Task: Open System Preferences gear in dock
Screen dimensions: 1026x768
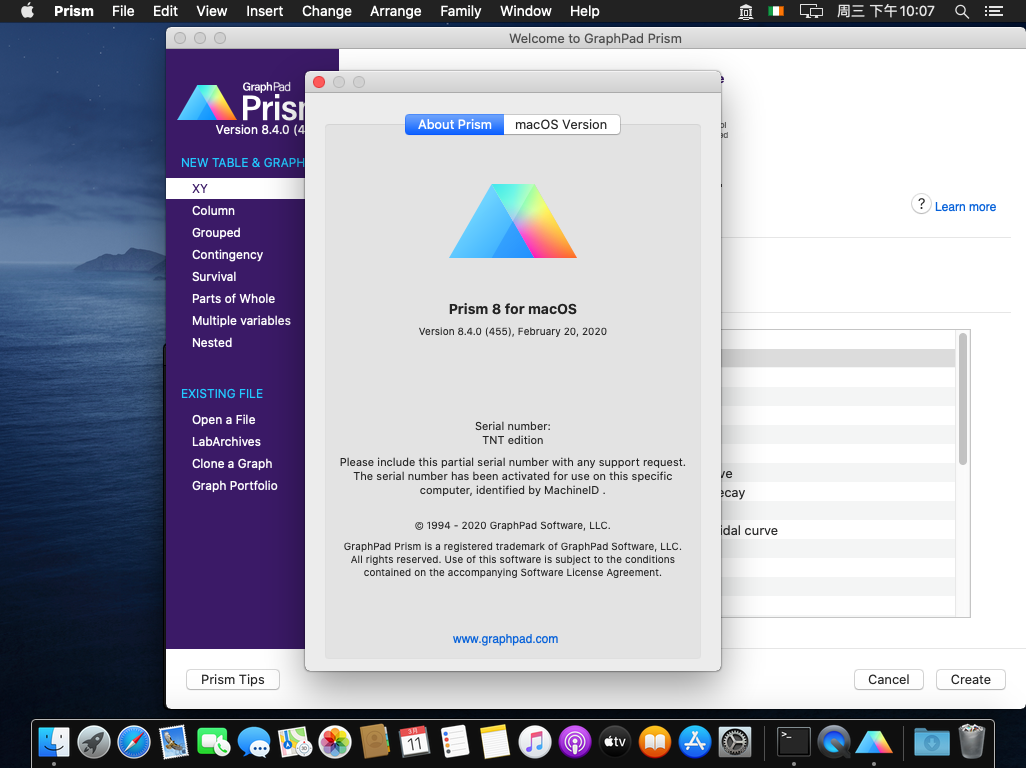Action: [x=735, y=742]
